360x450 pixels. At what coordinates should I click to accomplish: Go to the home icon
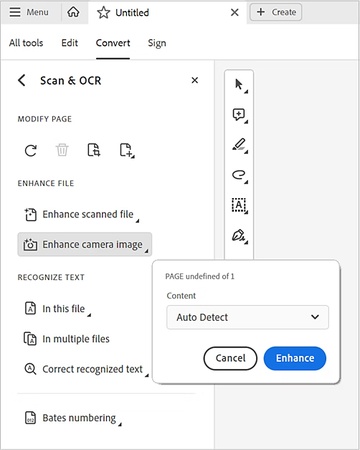(73, 12)
